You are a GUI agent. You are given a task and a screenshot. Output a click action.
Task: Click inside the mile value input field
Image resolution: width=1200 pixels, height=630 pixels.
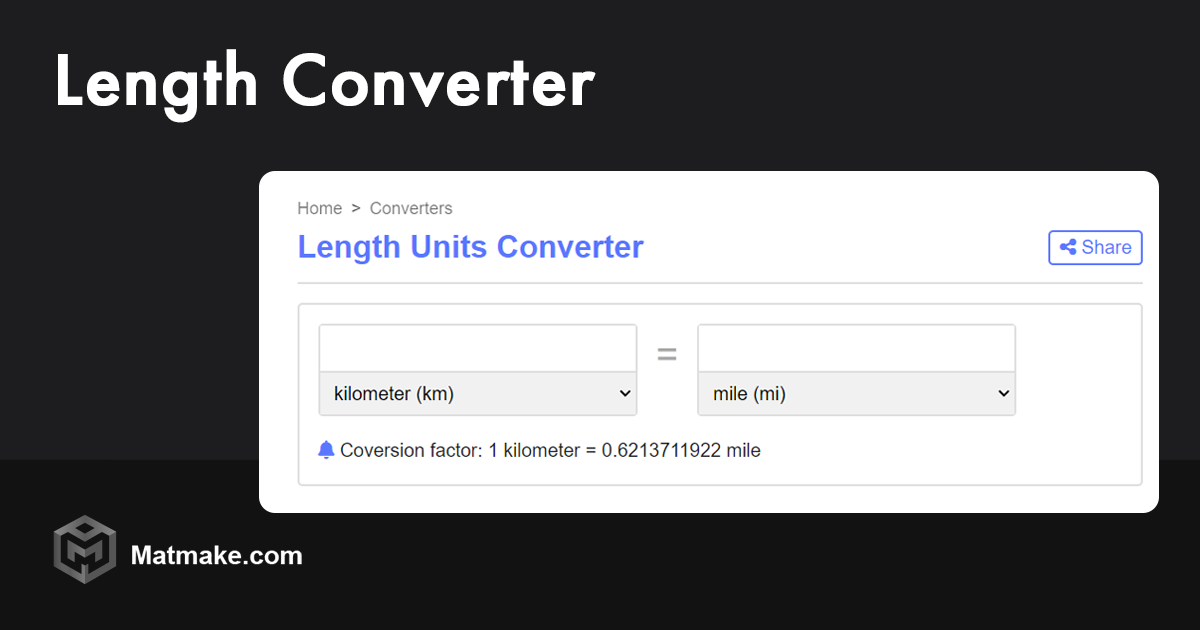(856, 347)
